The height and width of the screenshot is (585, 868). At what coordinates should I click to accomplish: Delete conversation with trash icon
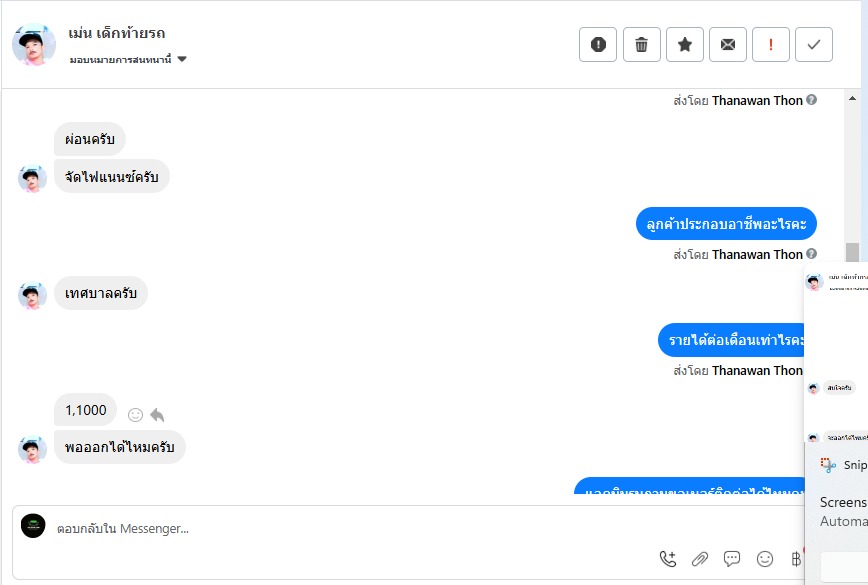[x=642, y=44]
